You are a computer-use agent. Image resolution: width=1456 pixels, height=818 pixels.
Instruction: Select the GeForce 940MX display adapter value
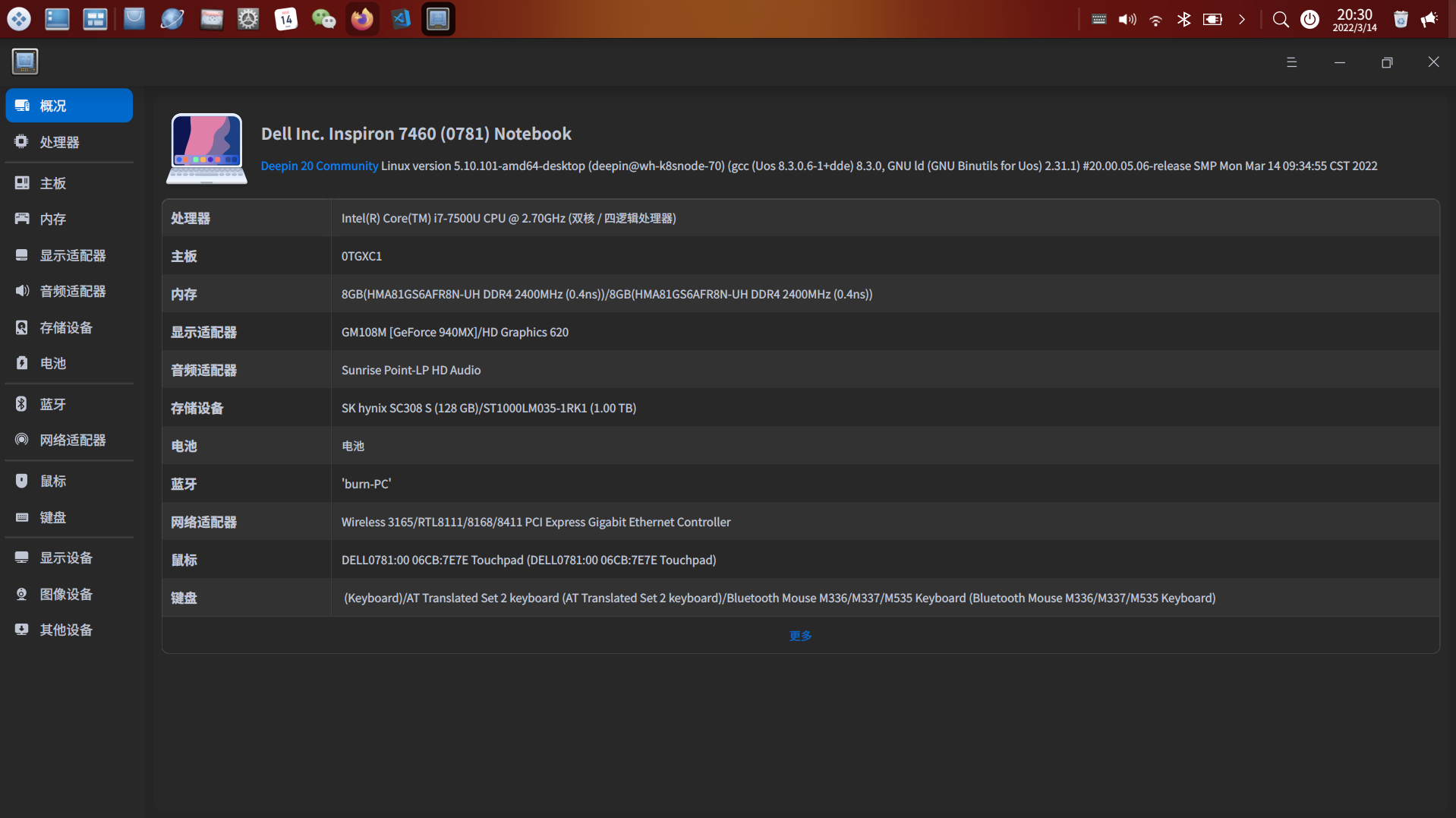(455, 332)
